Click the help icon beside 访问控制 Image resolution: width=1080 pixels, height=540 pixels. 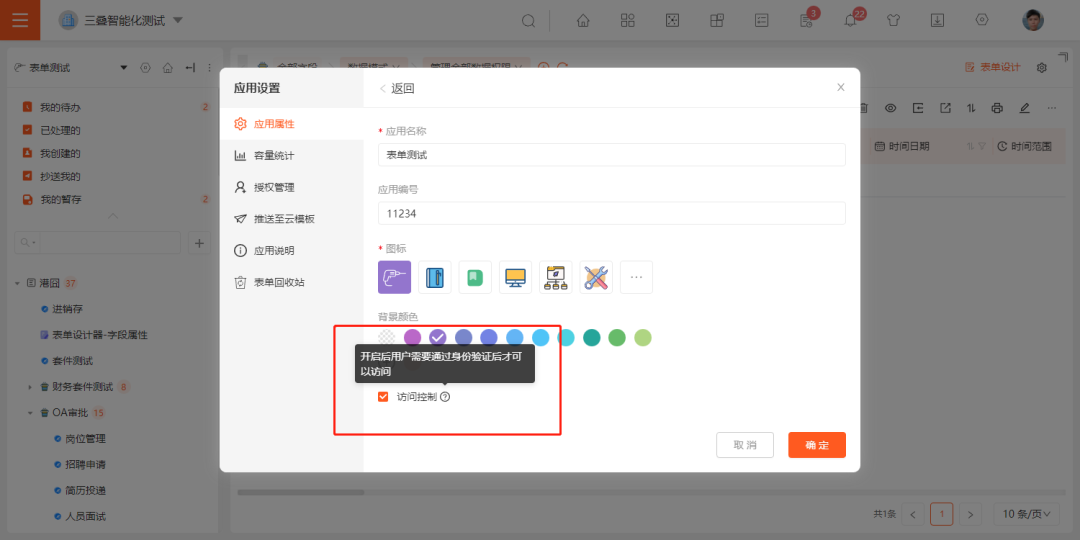pos(445,397)
